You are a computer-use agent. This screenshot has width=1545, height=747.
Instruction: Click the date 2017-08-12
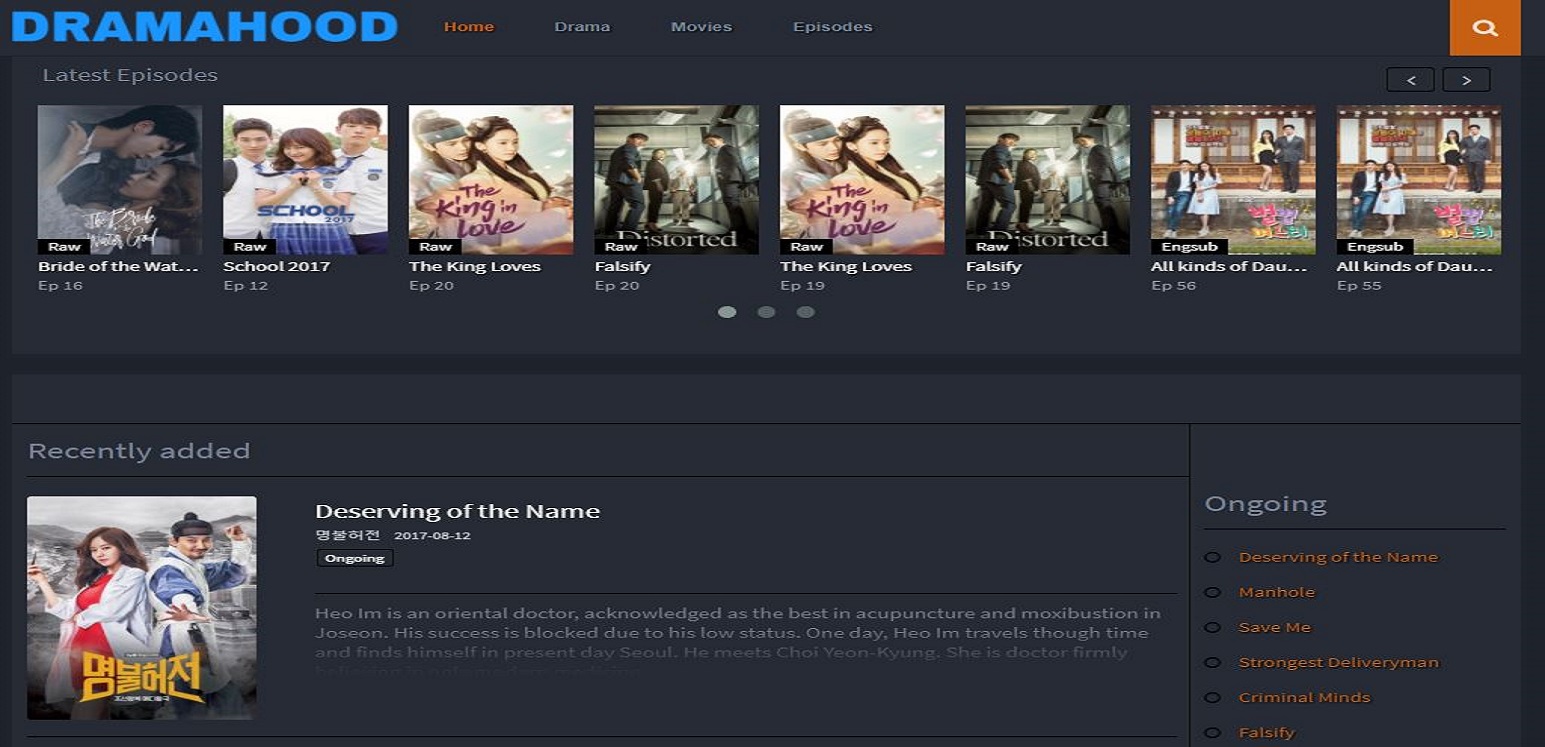[432, 536]
